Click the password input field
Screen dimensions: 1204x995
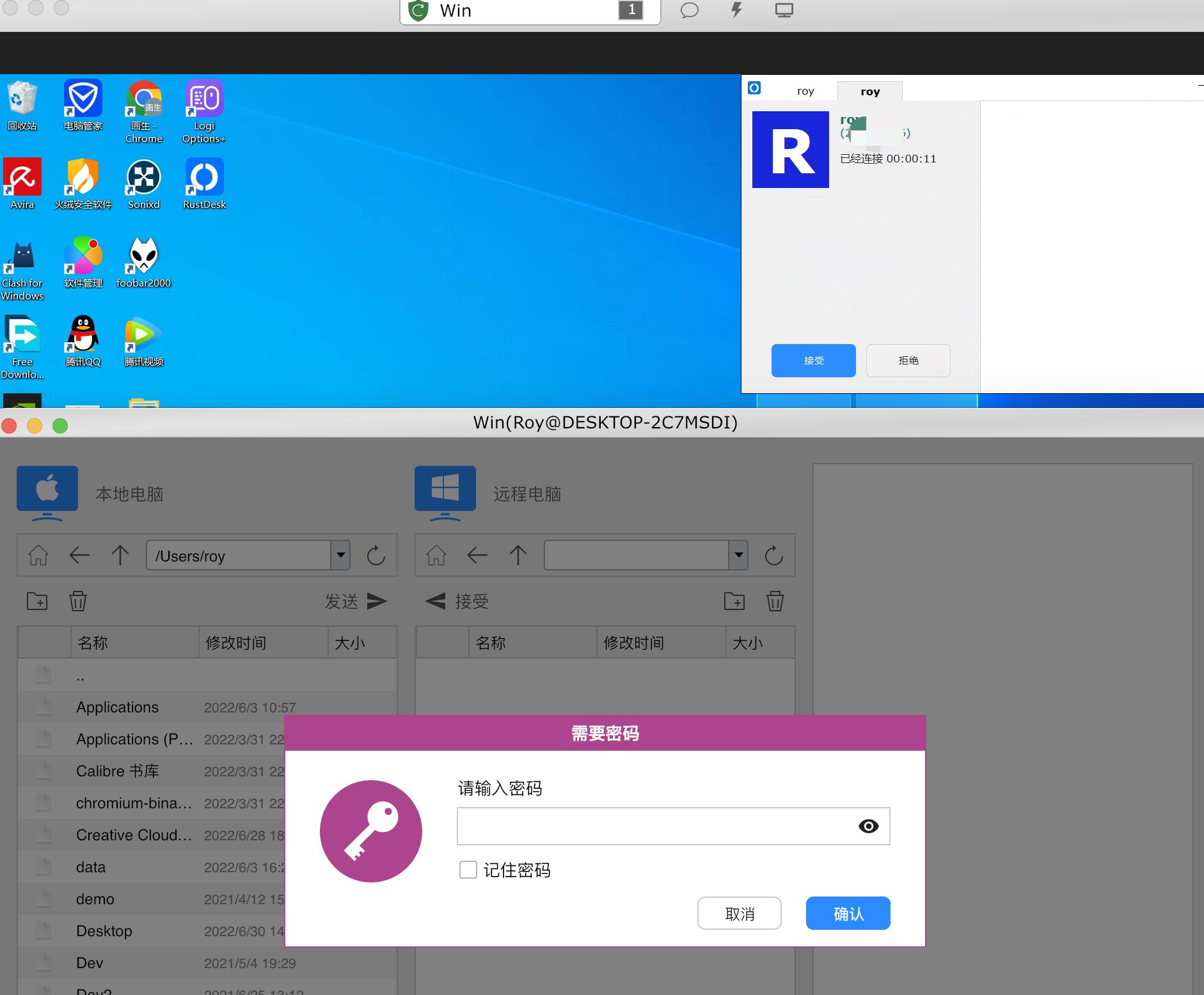[x=656, y=826]
